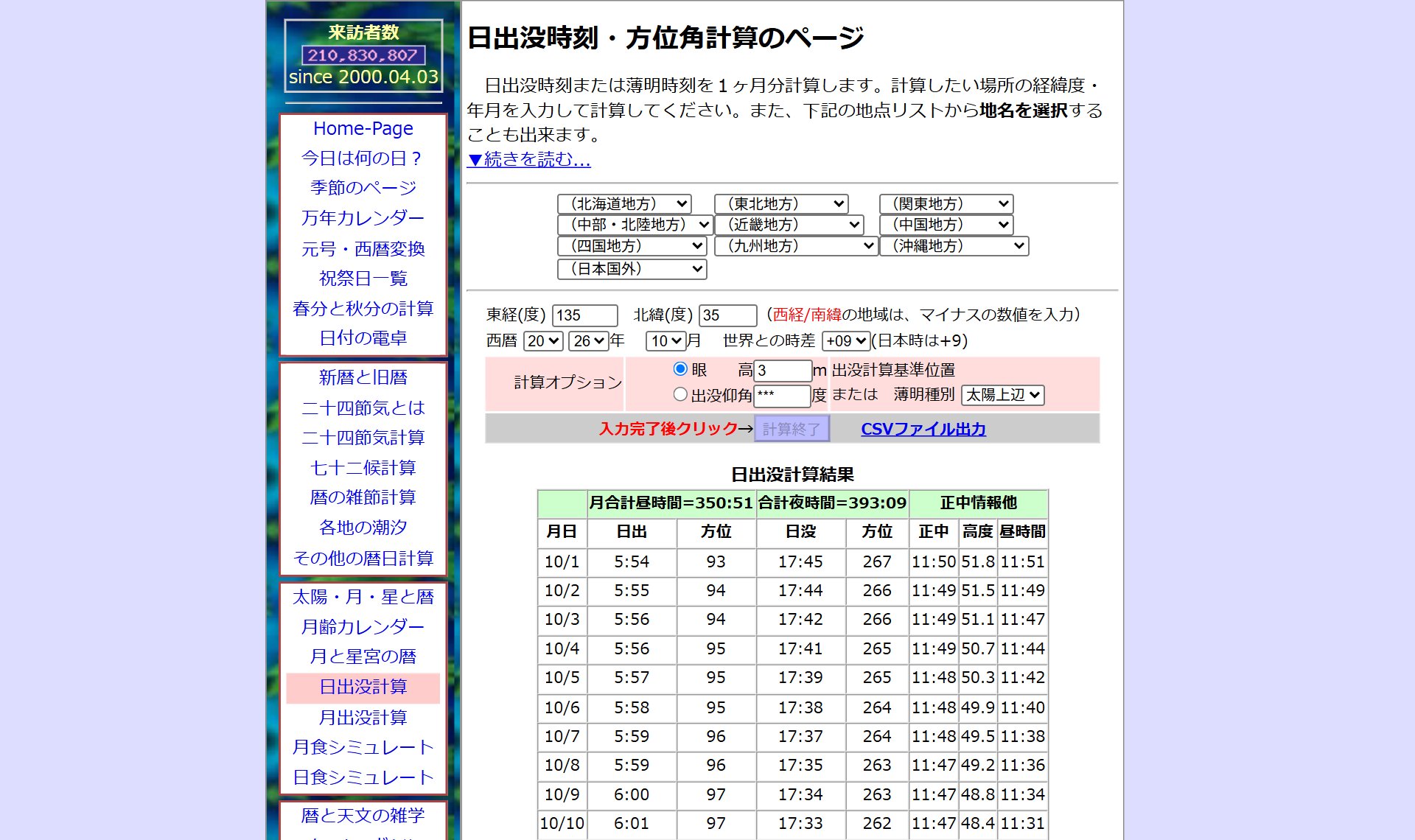Click the 出没仰角 angle input field

coord(782,395)
